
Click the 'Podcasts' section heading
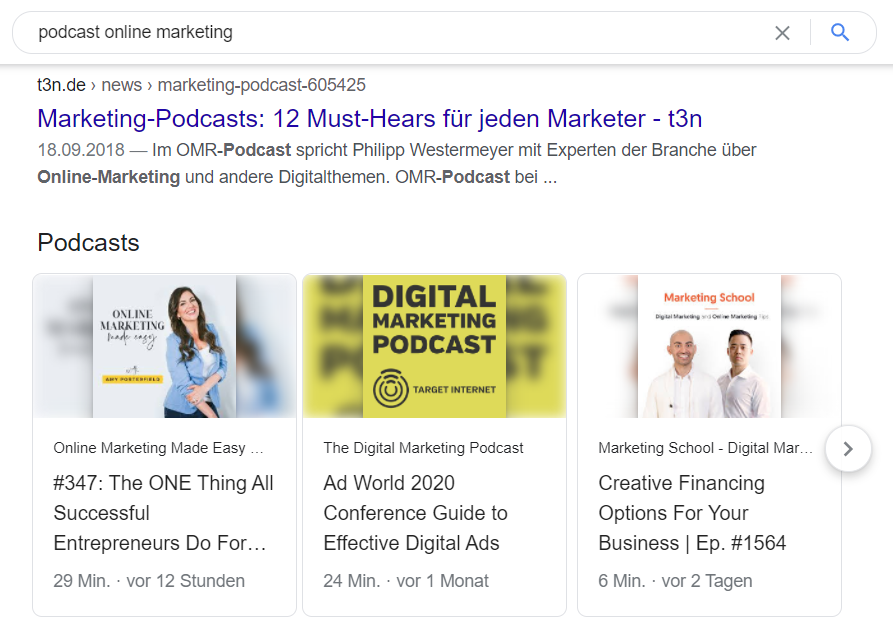coord(88,243)
